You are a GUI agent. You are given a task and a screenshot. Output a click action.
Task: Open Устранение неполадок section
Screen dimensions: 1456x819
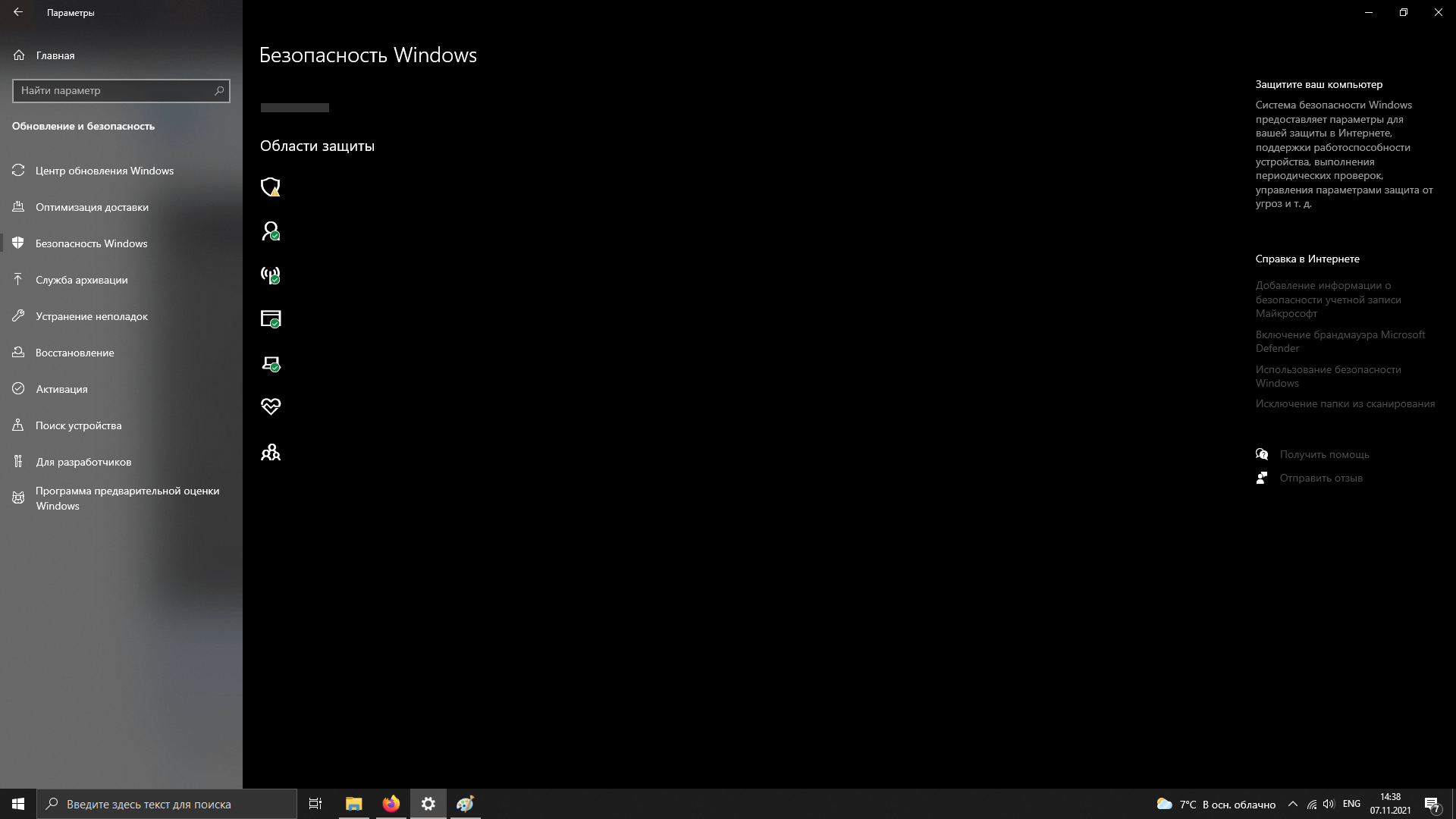(x=121, y=316)
